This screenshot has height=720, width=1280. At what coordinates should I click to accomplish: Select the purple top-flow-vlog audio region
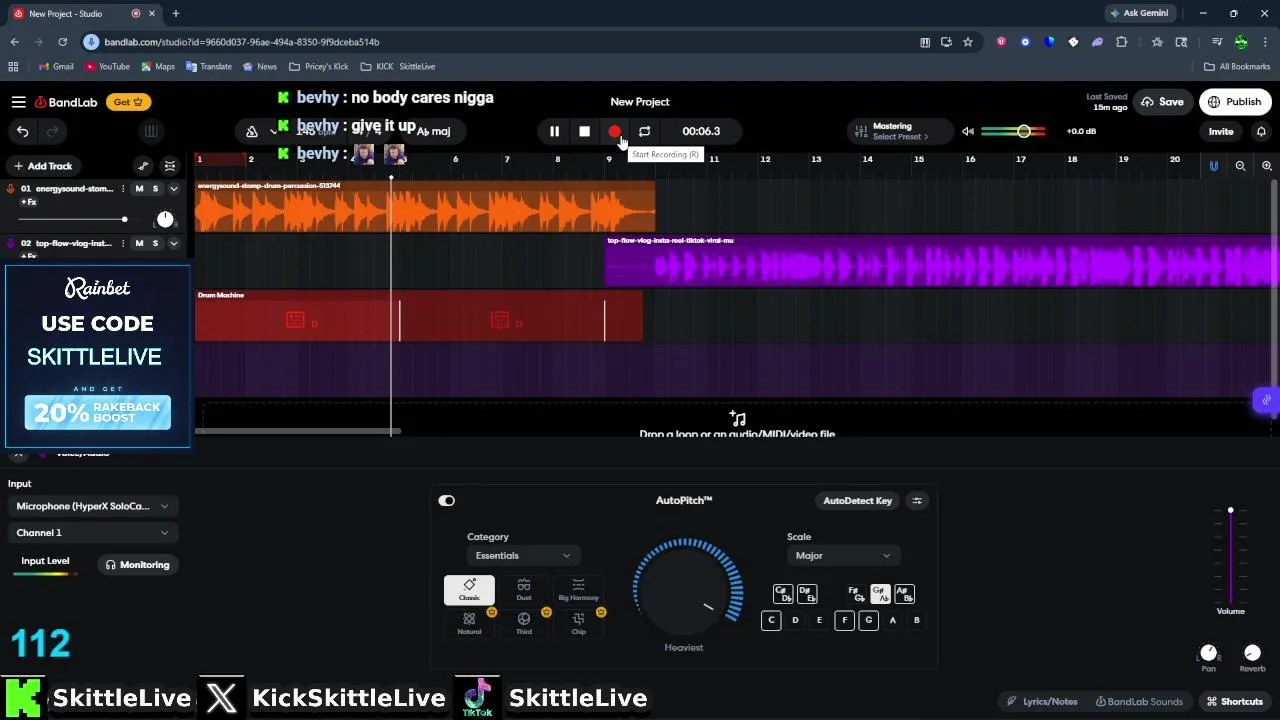(x=940, y=261)
